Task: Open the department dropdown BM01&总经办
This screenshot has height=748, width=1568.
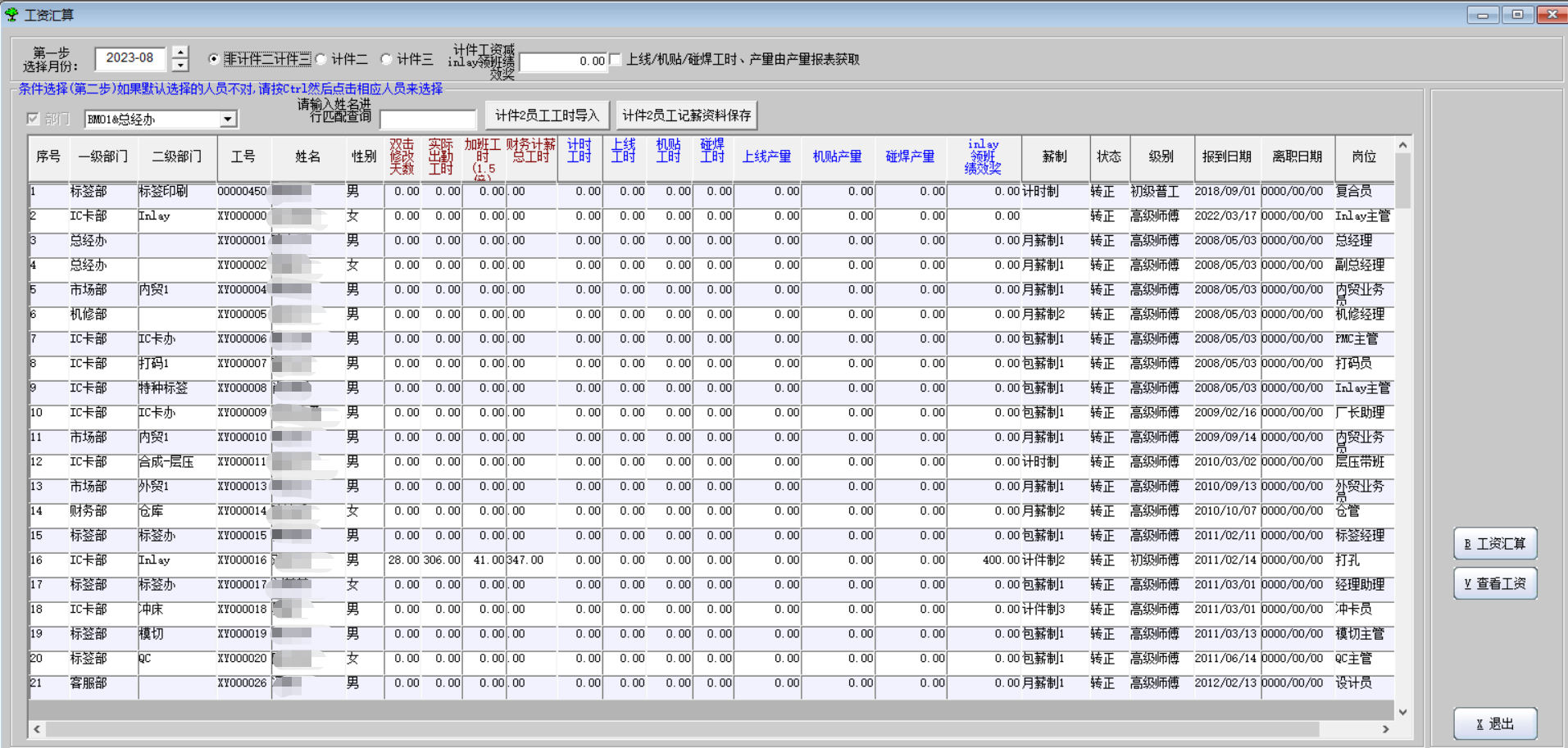Action: click(x=228, y=120)
